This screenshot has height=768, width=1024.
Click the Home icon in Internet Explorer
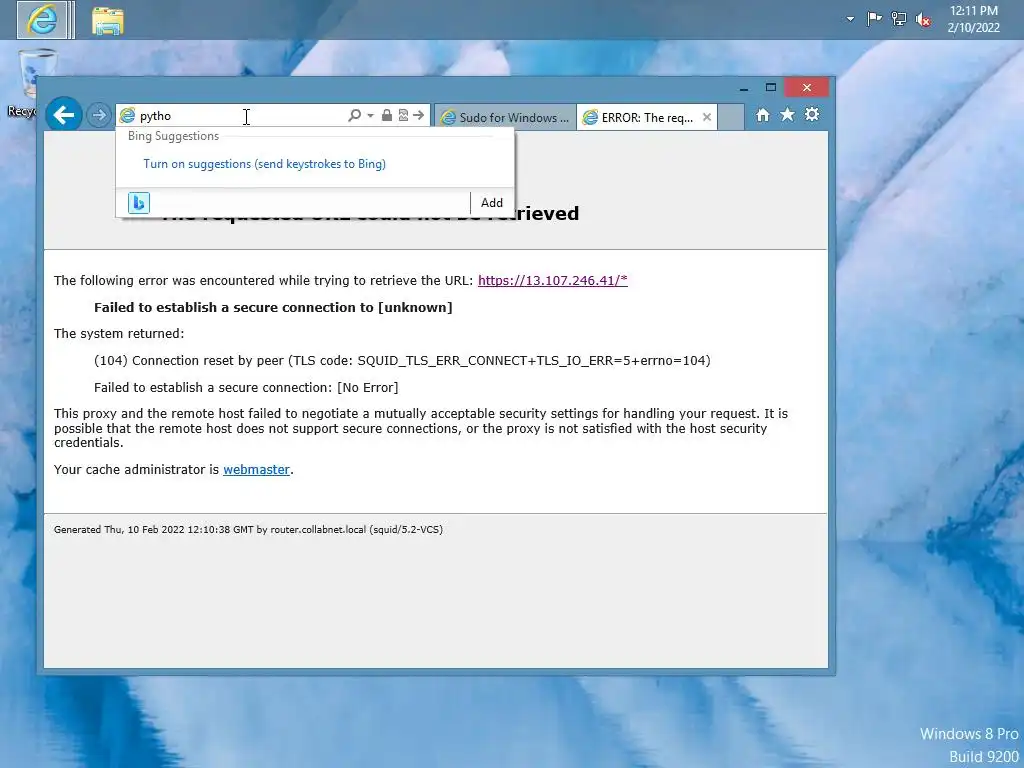point(763,115)
